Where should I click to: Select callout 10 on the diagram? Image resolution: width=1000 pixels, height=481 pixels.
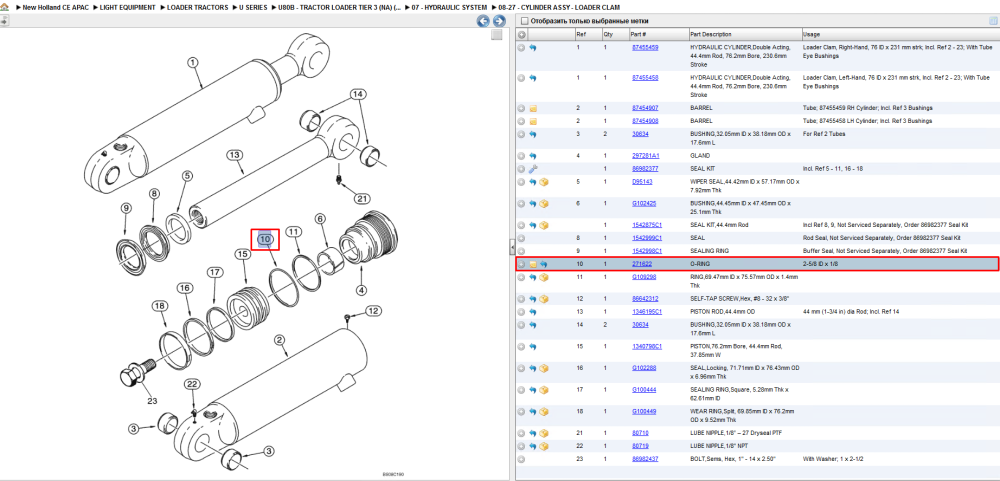(265, 239)
